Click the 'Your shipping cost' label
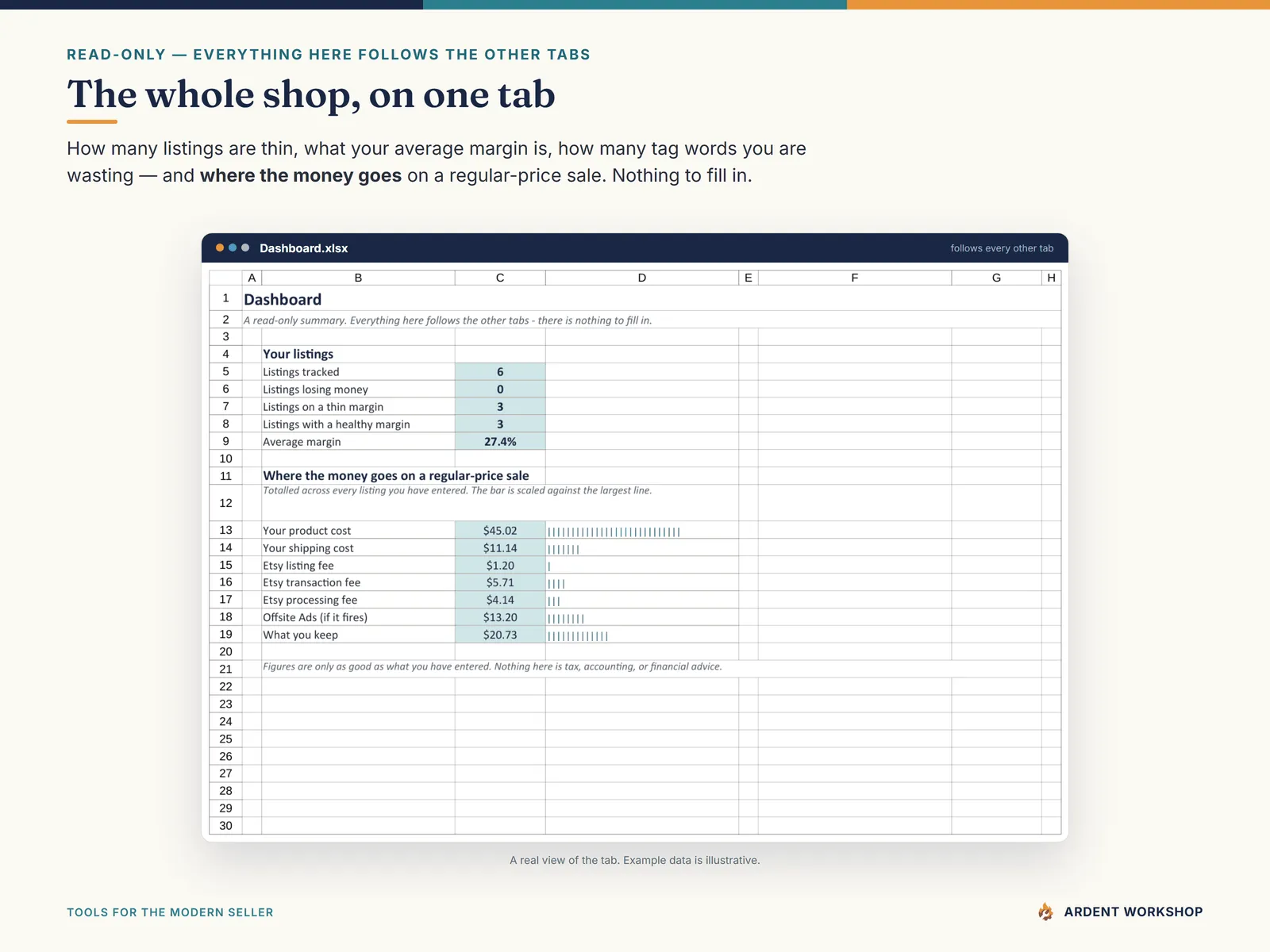The width and height of the screenshot is (1270, 952). coord(308,548)
